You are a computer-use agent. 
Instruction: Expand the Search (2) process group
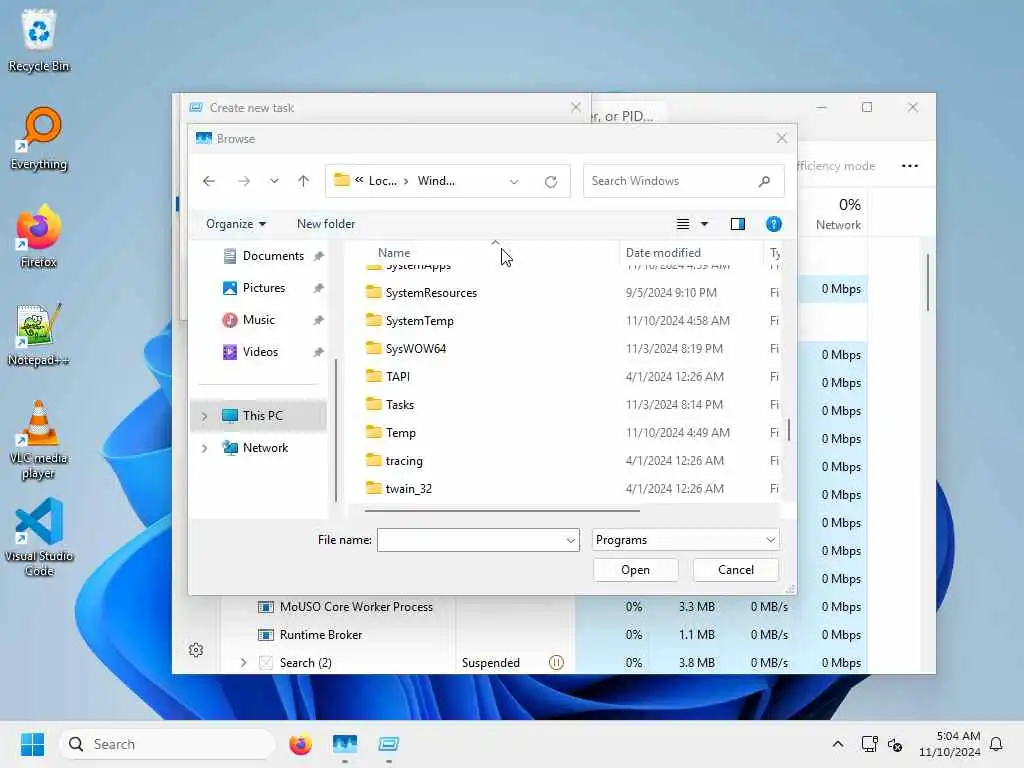(244, 663)
